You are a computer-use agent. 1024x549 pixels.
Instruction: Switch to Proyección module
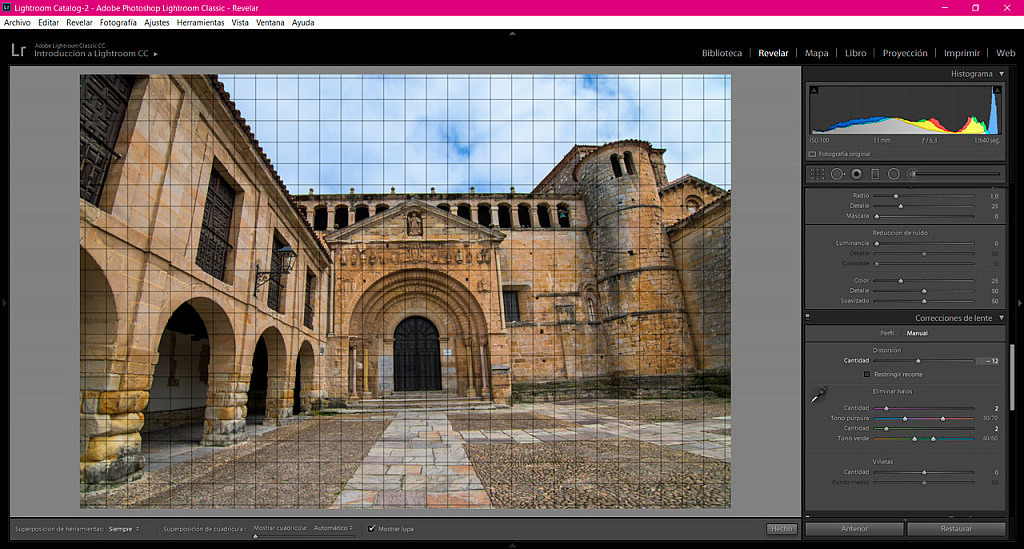coord(904,53)
